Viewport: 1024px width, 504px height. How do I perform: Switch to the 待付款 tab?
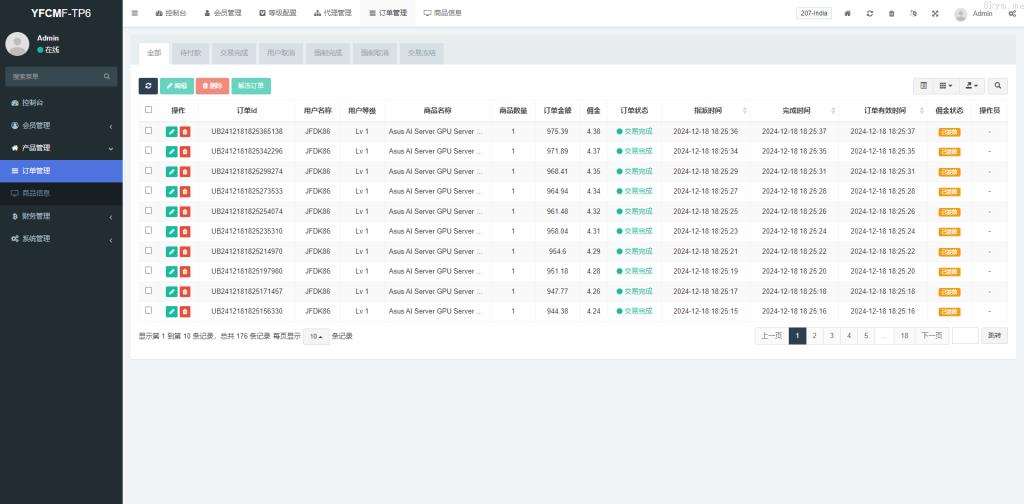click(x=190, y=52)
